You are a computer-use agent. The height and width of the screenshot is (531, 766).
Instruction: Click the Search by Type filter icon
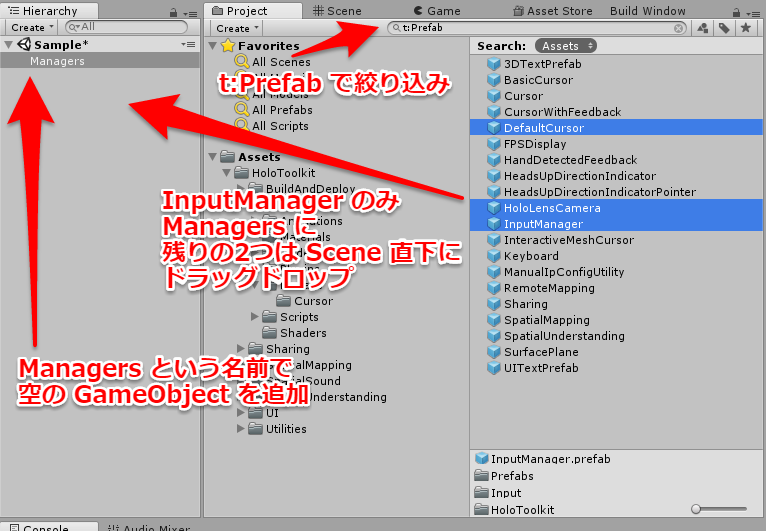coord(703,28)
